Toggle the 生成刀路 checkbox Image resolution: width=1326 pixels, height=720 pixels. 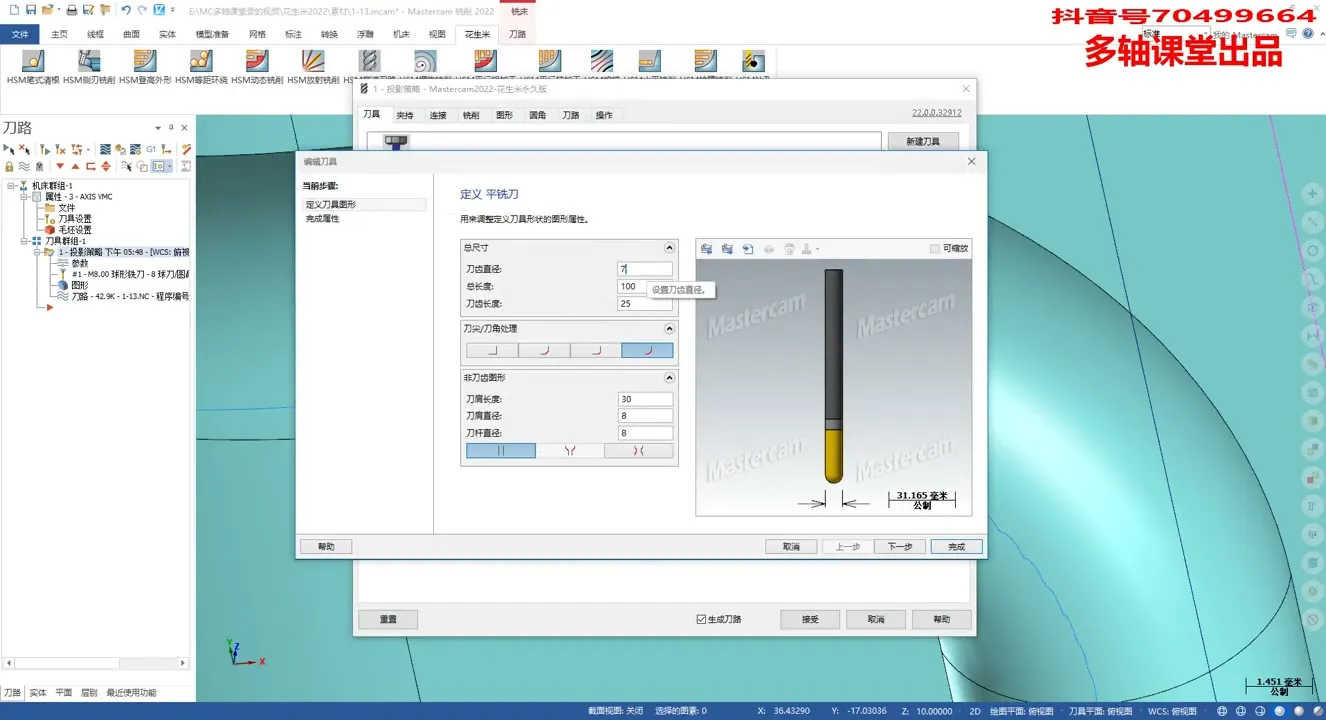point(701,620)
